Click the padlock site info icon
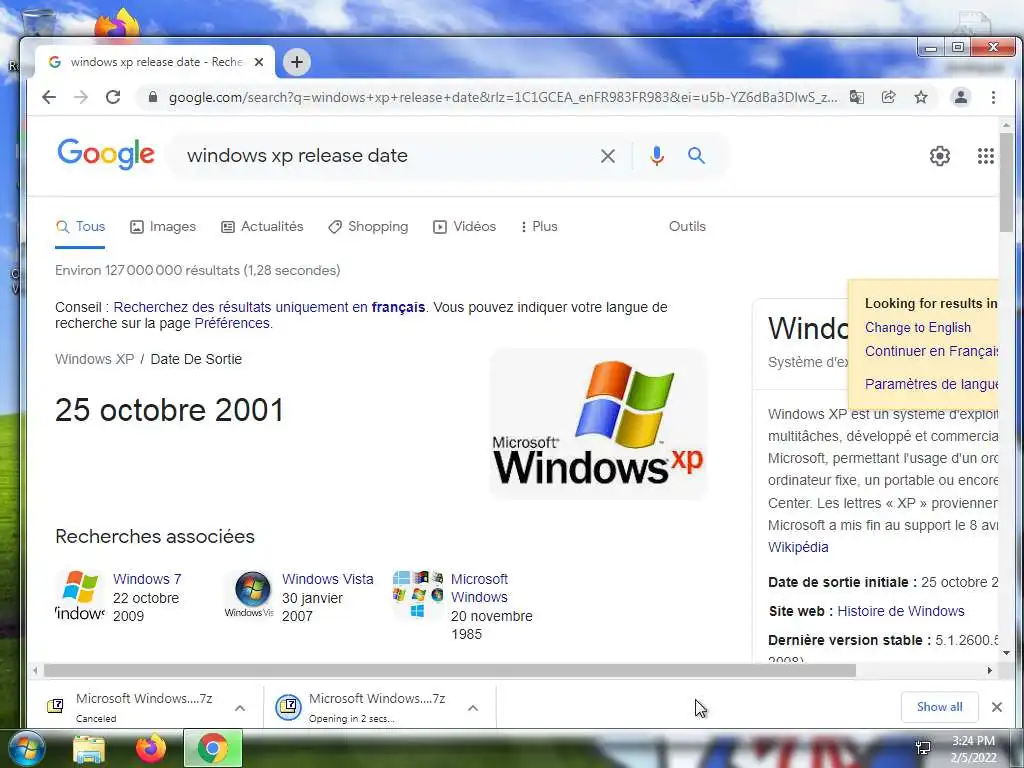The image size is (1024, 768). tap(153, 97)
